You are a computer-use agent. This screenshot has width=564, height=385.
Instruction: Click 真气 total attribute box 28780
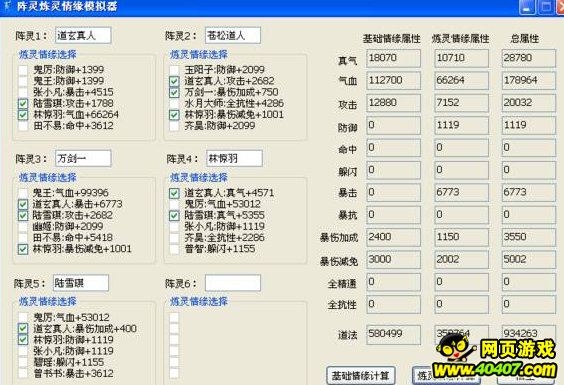pyautogui.click(x=529, y=58)
